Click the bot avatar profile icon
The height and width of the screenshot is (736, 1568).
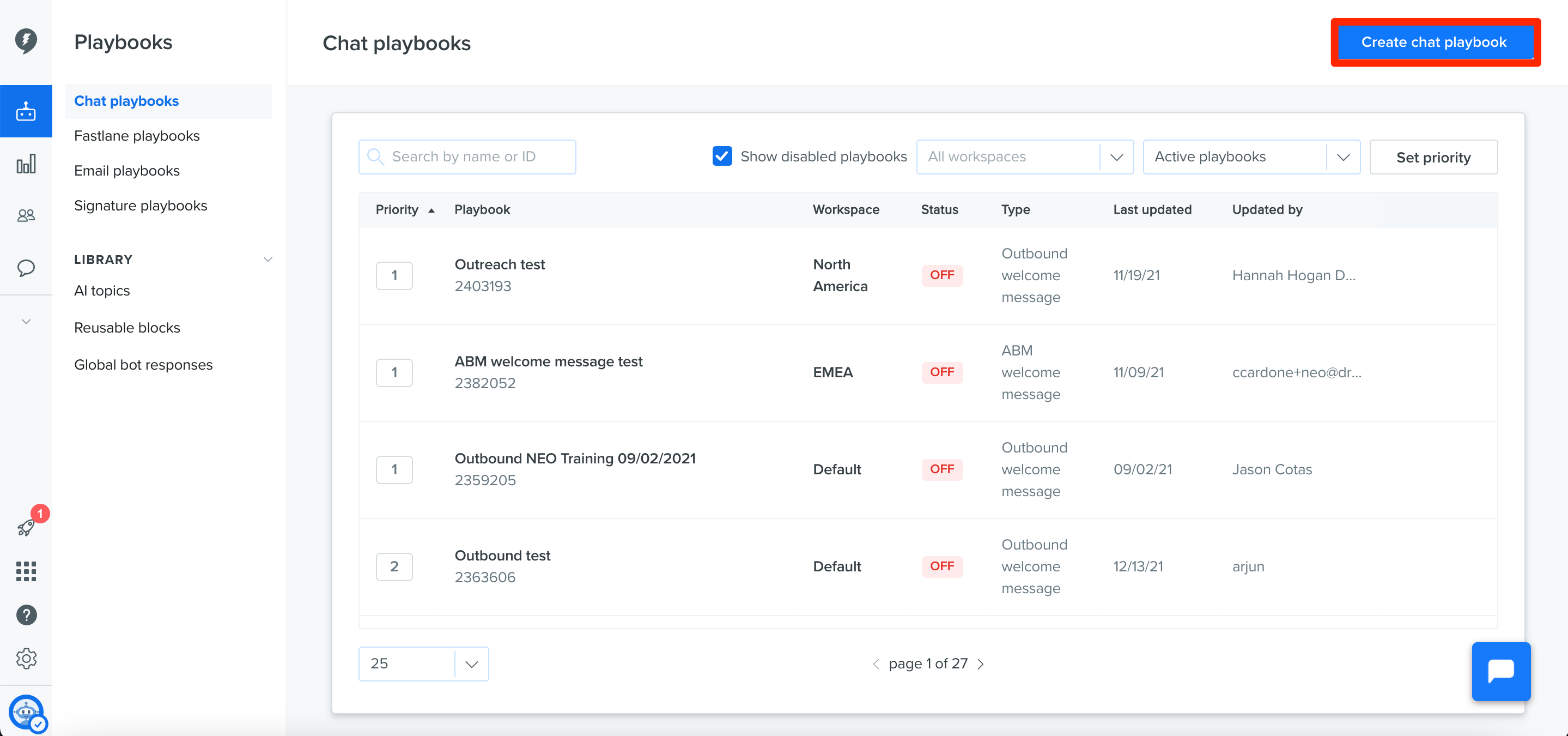(26, 711)
